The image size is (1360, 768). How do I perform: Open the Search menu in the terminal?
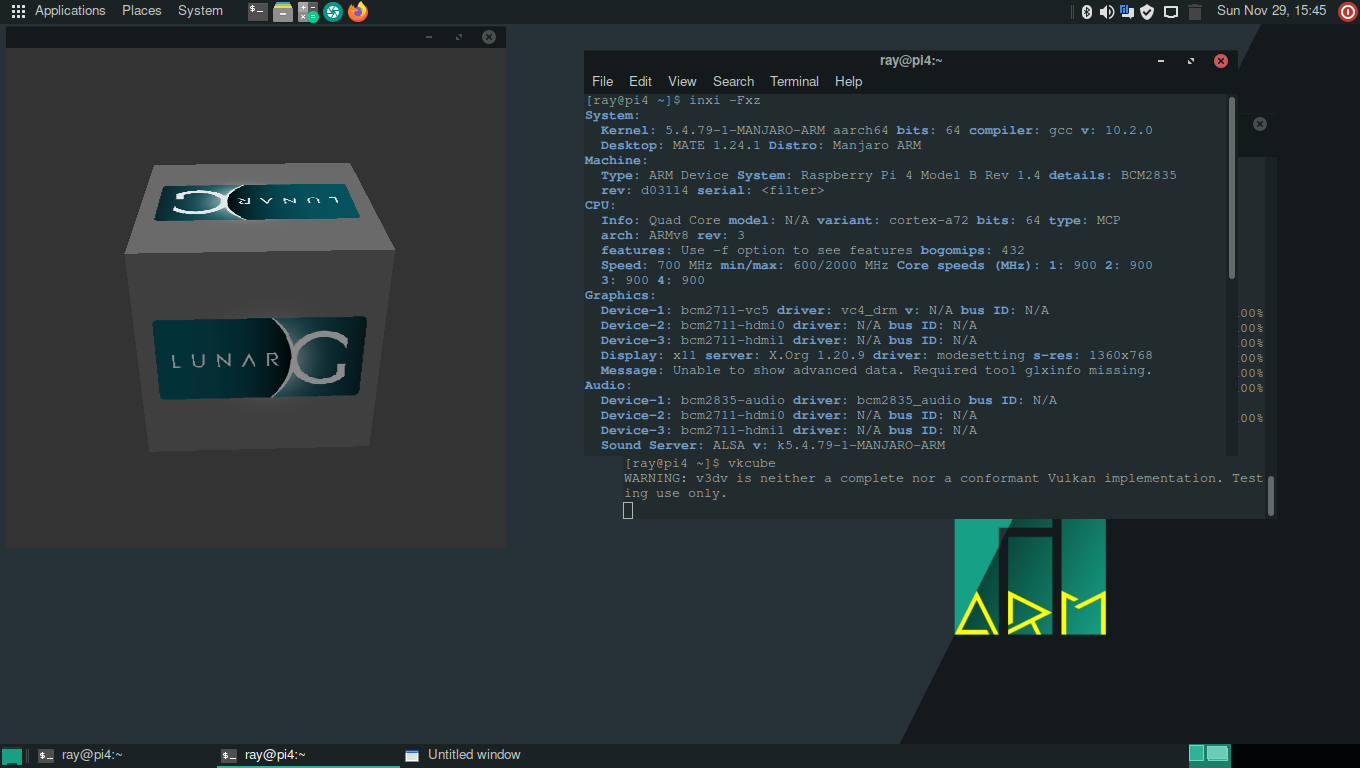click(x=733, y=82)
